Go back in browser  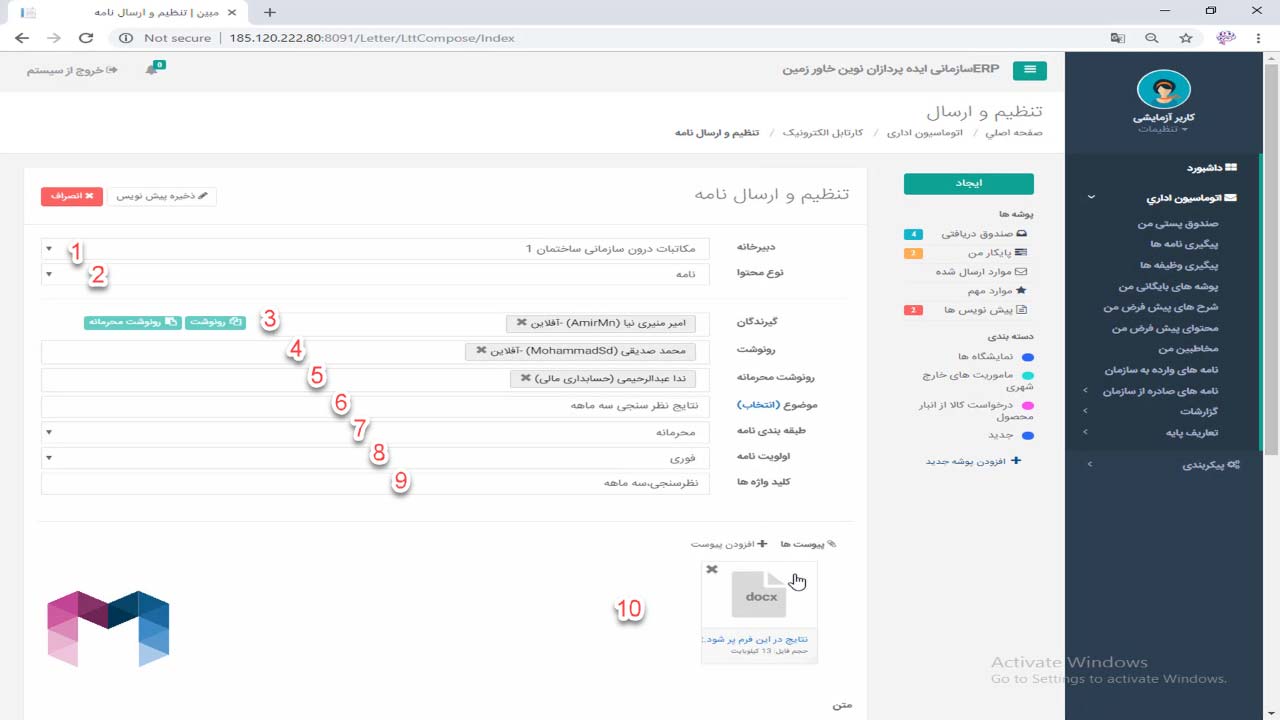(22, 38)
